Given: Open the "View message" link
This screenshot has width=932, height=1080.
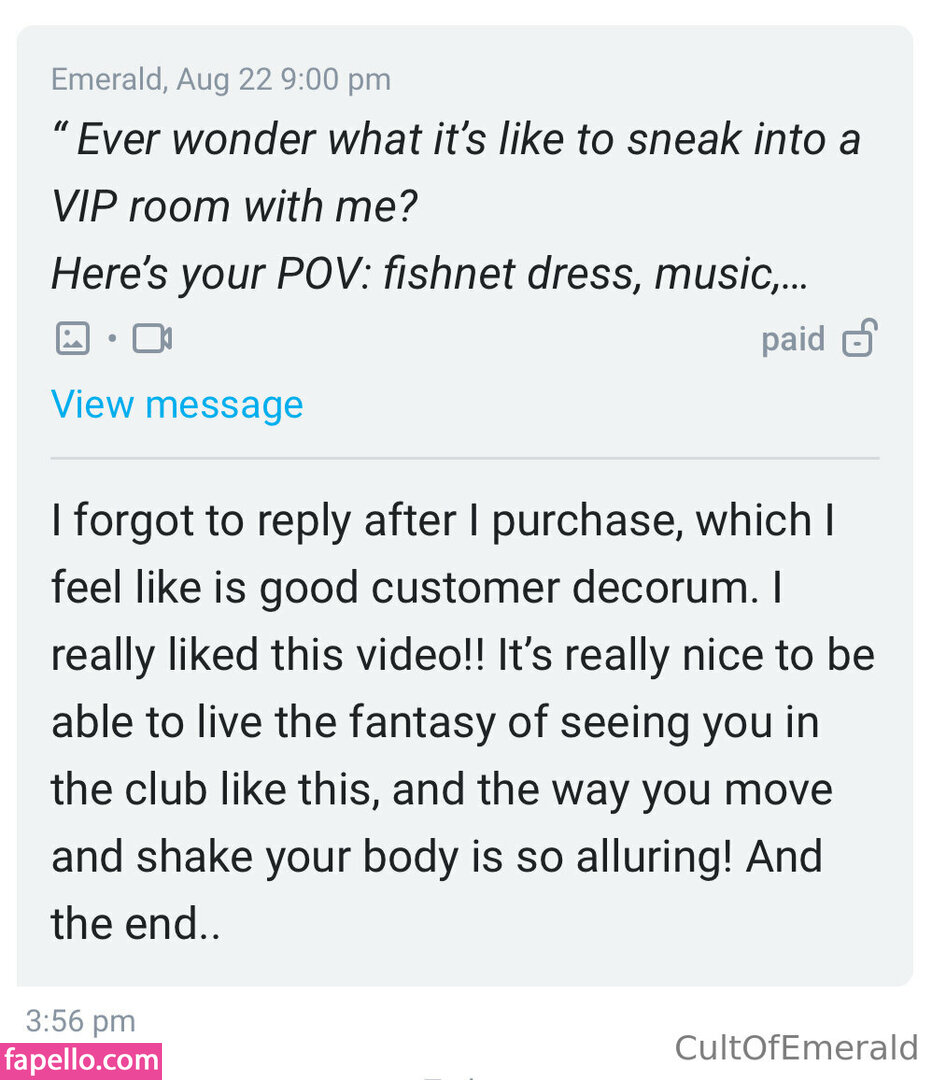Looking at the screenshot, I should pos(177,405).
